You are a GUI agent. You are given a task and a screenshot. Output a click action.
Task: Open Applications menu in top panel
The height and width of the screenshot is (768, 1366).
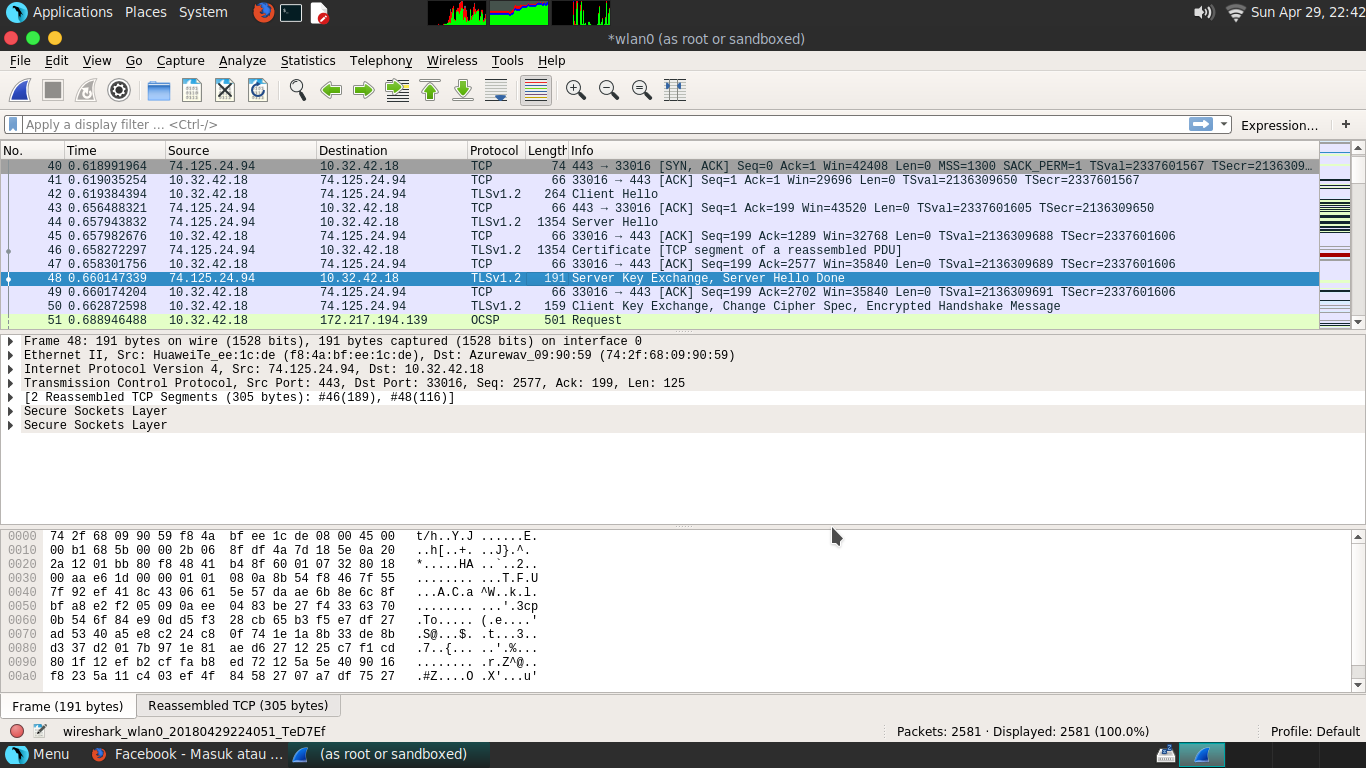click(x=60, y=12)
